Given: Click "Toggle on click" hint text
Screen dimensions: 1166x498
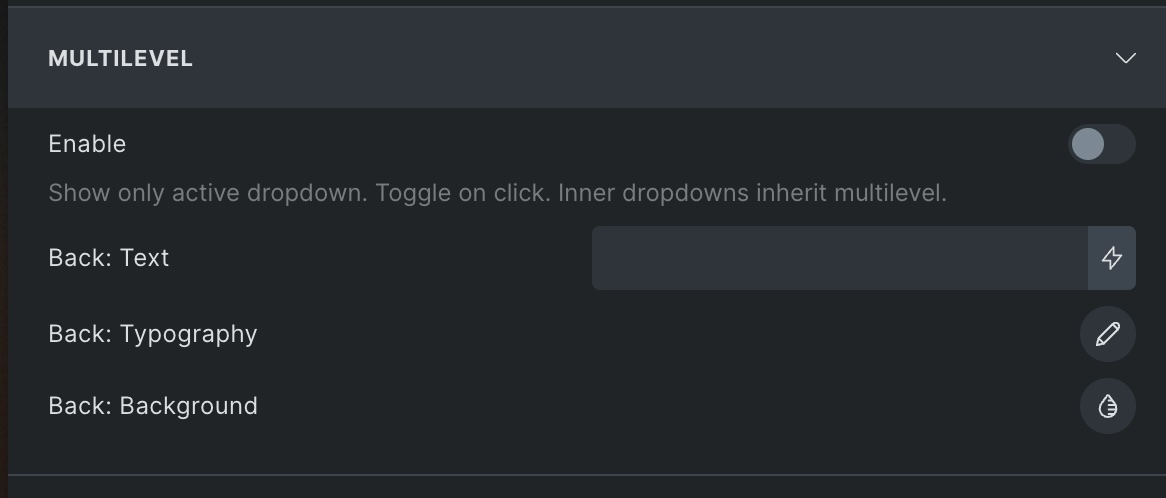Looking at the screenshot, I should coord(462,193).
